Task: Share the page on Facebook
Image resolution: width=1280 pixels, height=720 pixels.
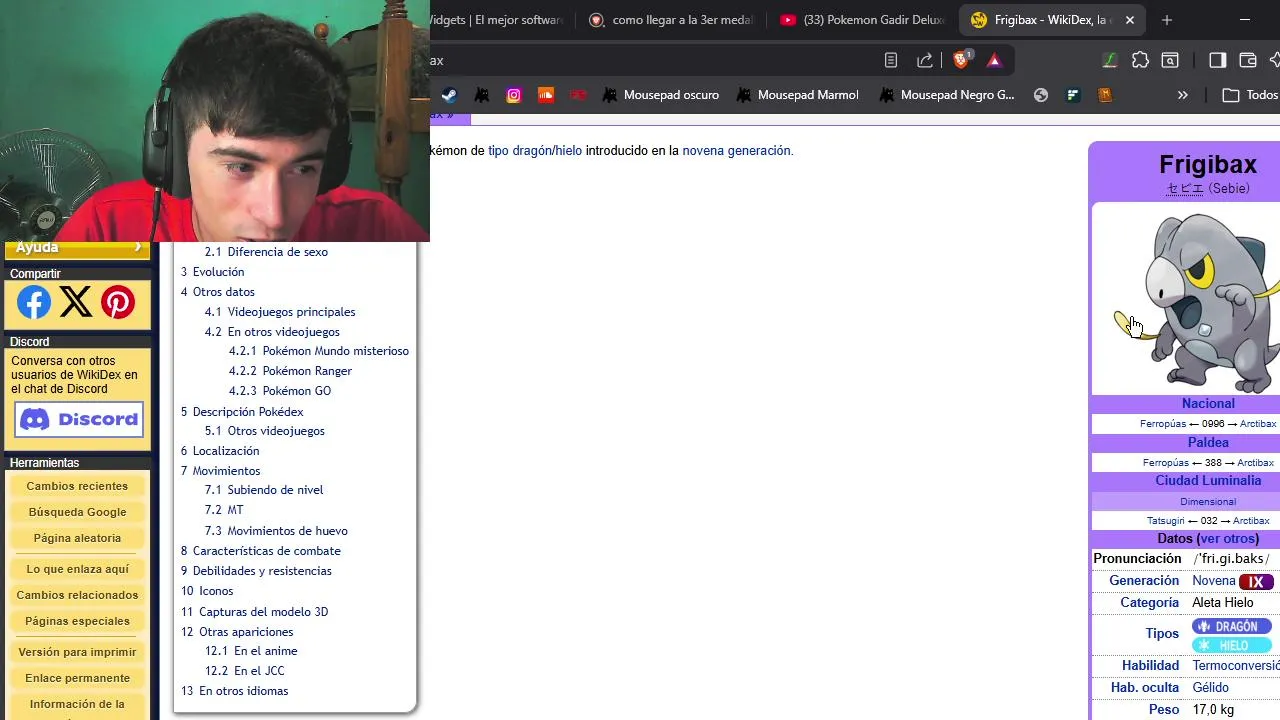Action: [34, 302]
